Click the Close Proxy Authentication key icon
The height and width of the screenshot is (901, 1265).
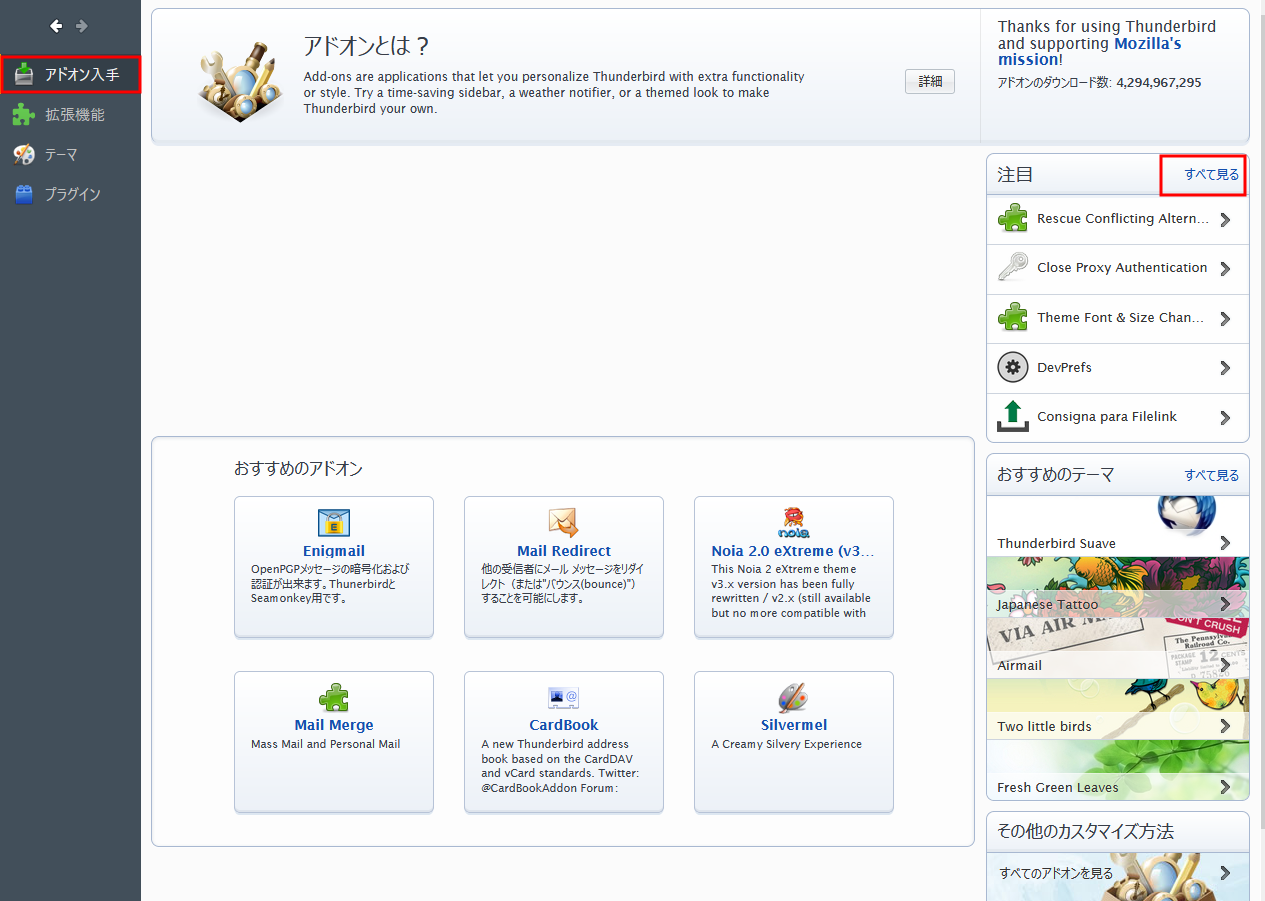pyautogui.click(x=1013, y=268)
